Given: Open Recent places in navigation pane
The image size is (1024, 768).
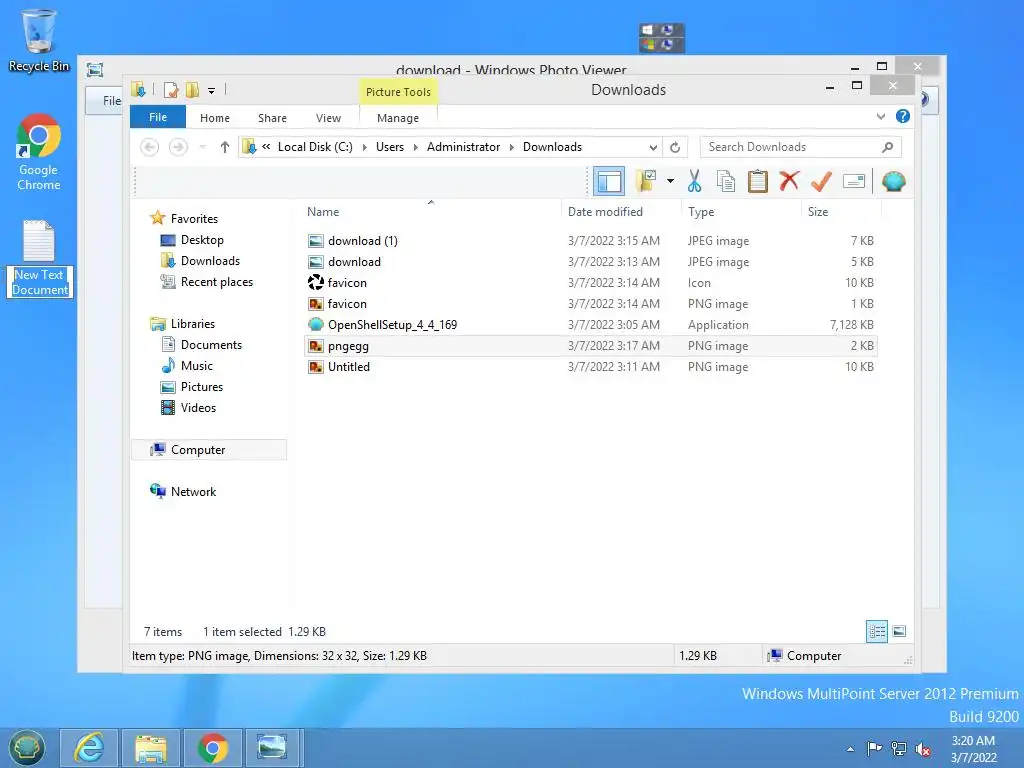Looking at the screenshot, I should [216, 281].
